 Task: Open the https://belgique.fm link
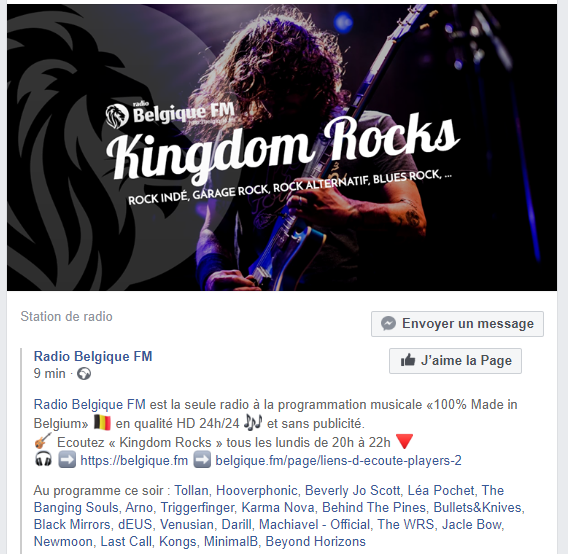pos(134,461)
